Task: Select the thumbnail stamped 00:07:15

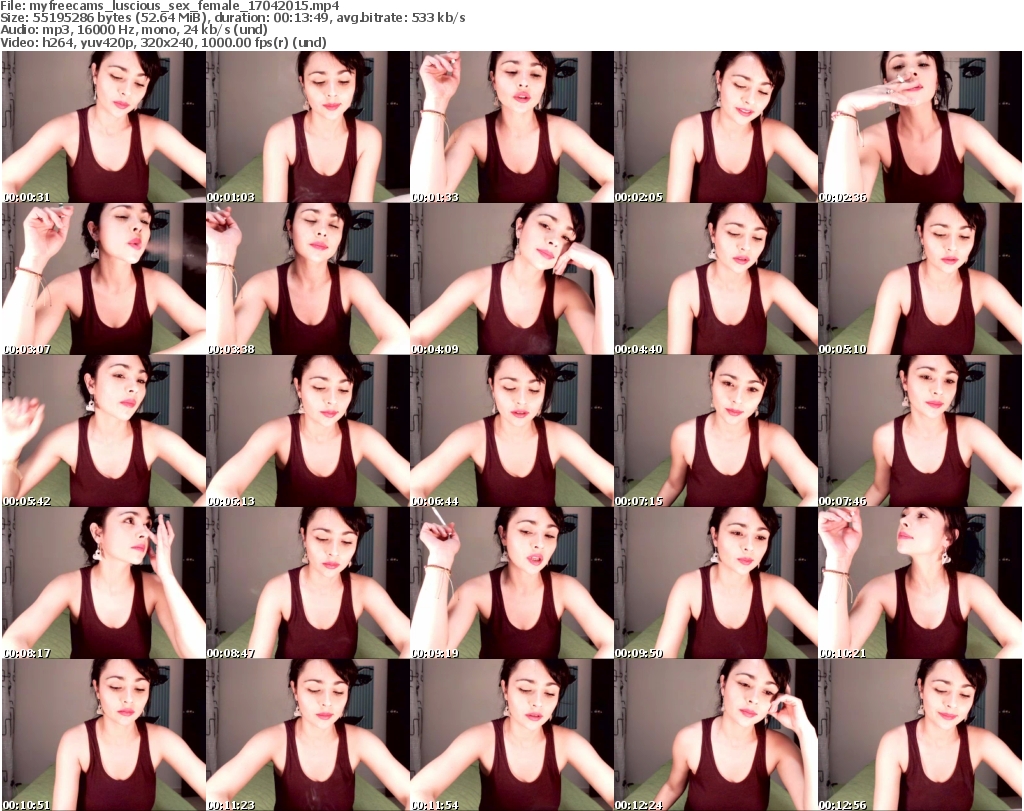Action: pos(716,431)
